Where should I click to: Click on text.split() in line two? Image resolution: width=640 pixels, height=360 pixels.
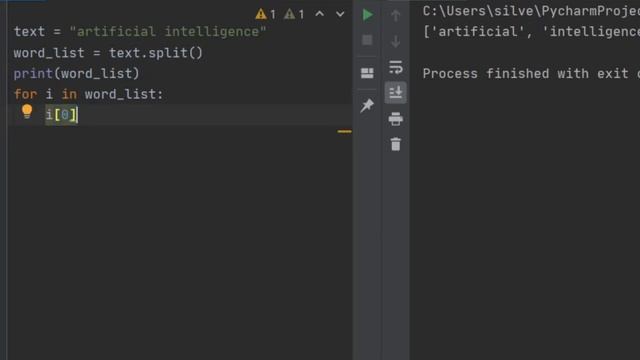coord(156,53)
